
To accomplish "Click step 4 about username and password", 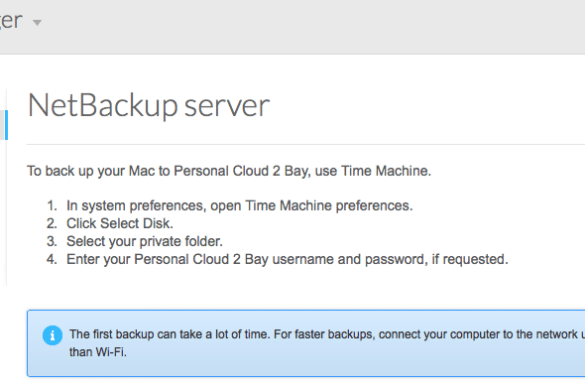I will tap(287, 259).
